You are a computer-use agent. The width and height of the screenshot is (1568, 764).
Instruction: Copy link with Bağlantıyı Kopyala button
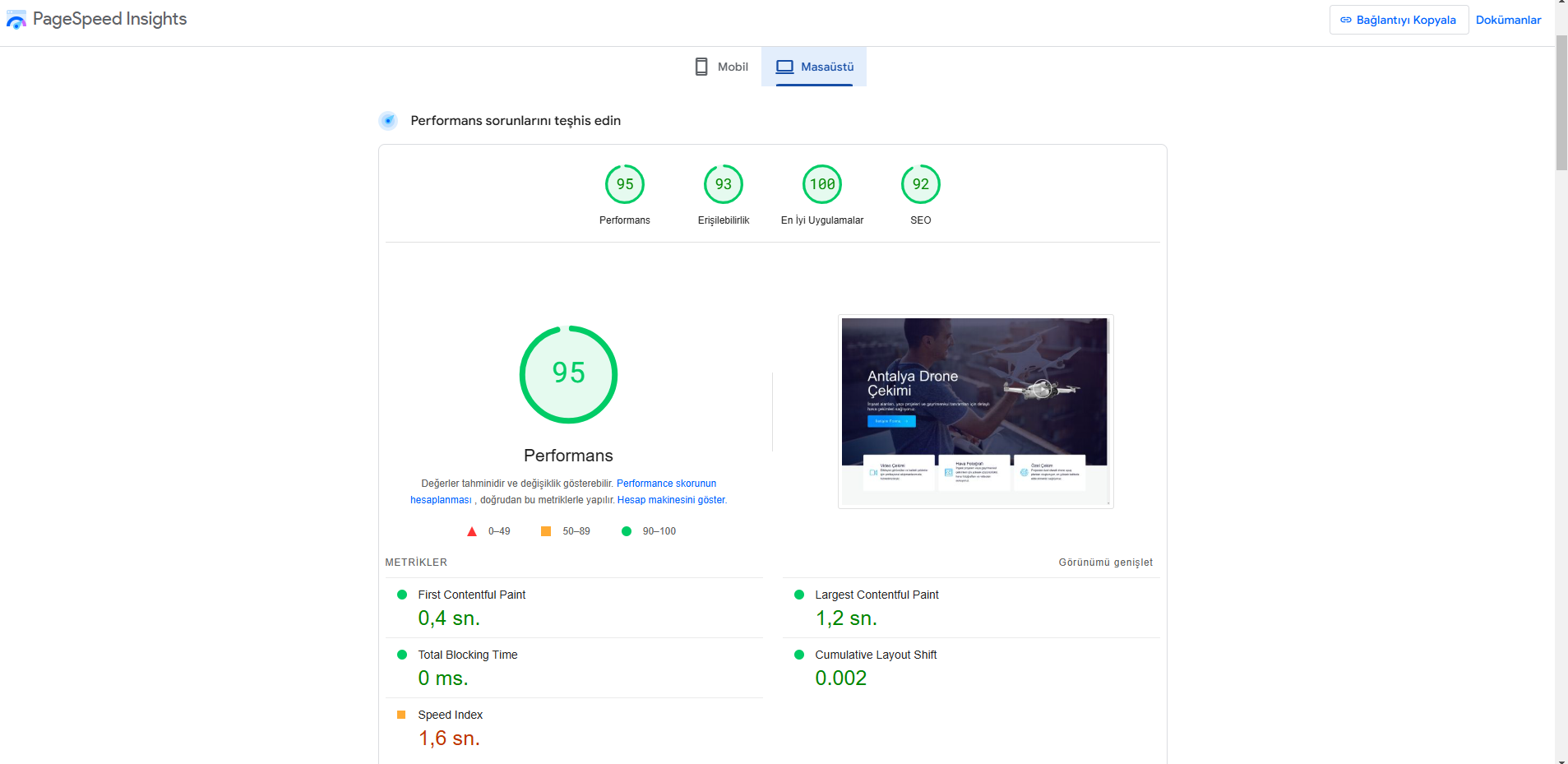[1399, 20]
